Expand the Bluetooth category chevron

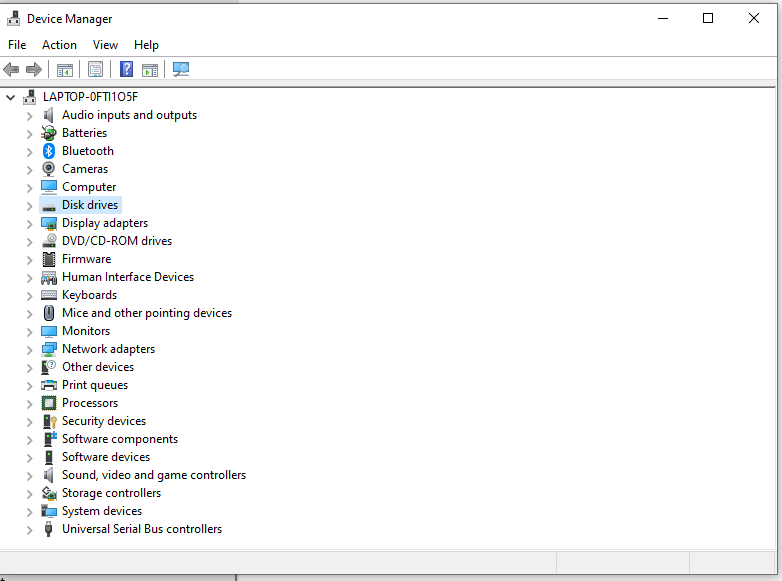[x=29, y=152]
